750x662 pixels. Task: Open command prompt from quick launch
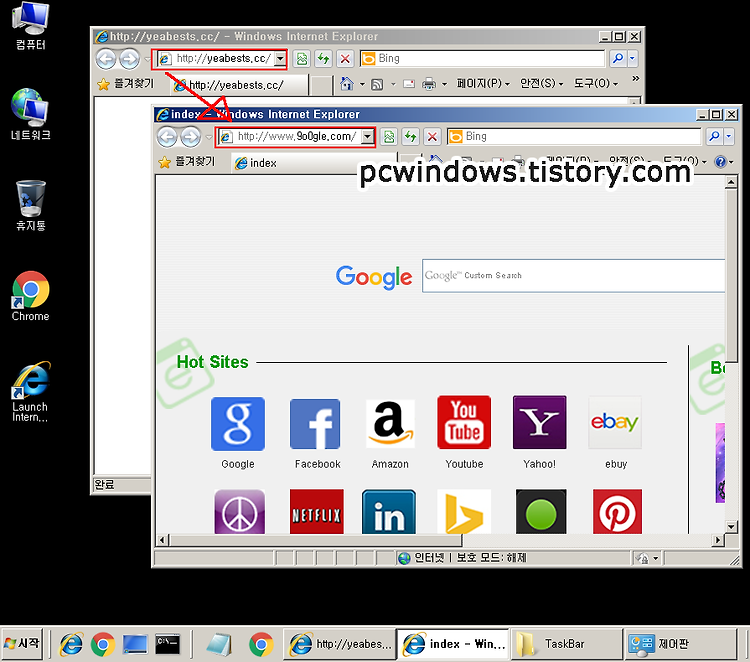tap(167, 644)
